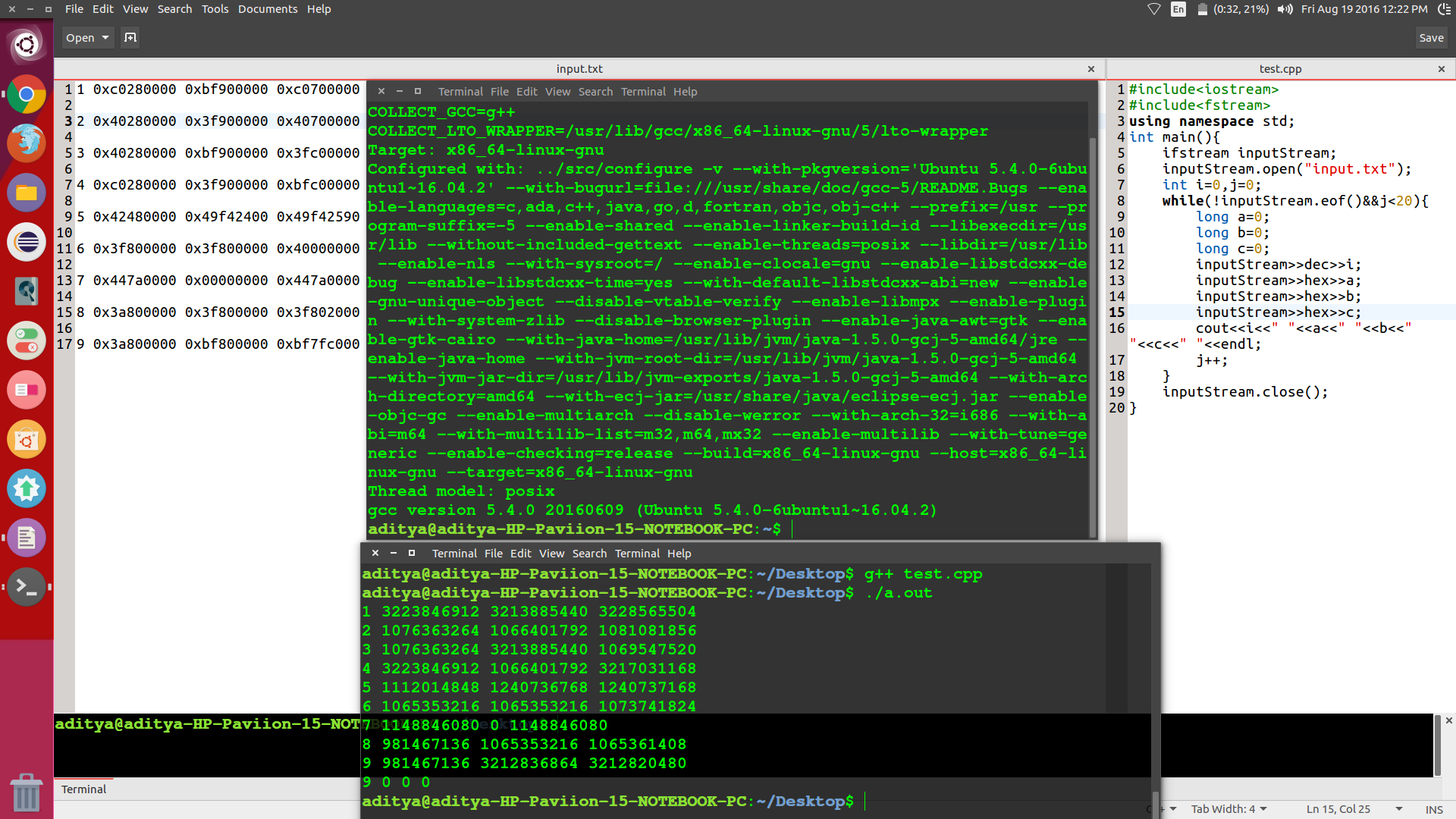Select the View menu in terminal
Screen dimensions: 1456x819
pyautogui.click(x=556, y=91)
